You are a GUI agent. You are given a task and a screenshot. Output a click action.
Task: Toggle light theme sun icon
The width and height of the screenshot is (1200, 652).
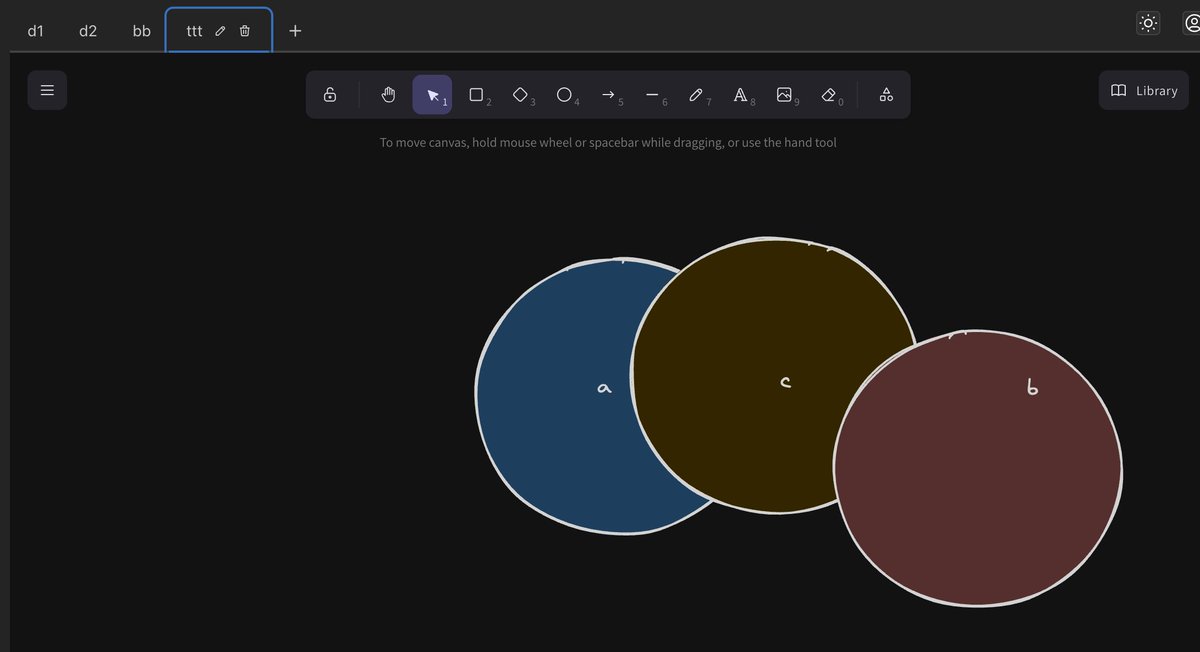pyautogui.click(x=1148, y=23)
